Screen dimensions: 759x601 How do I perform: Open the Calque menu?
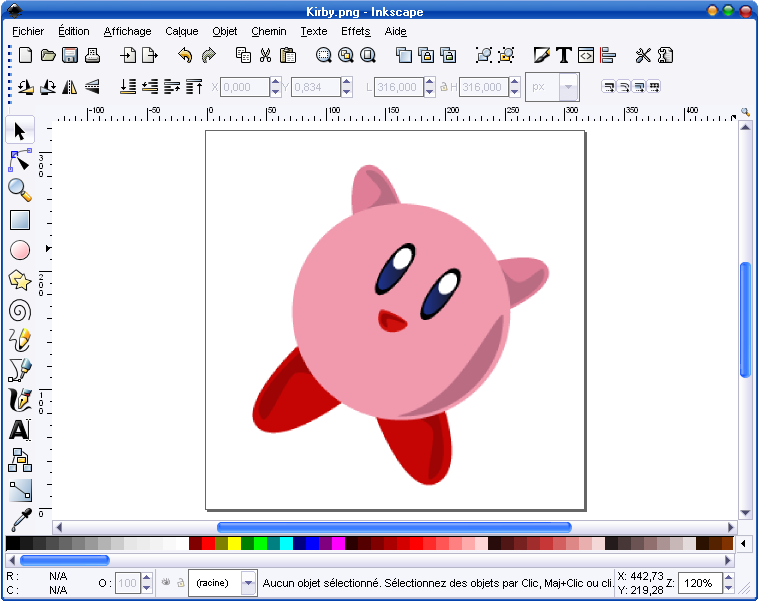[182, 31]
